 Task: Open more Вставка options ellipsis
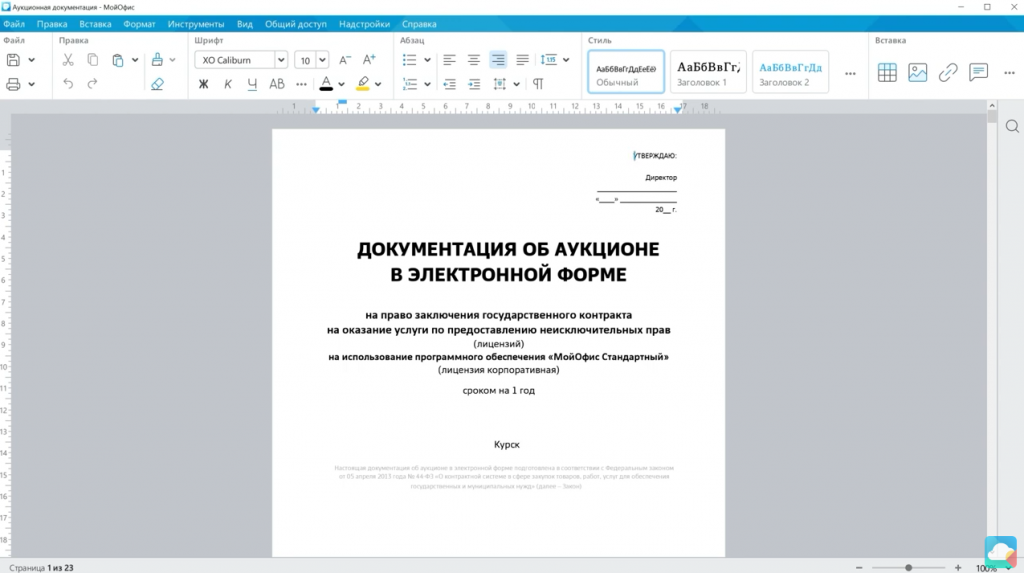(1010, 73)
